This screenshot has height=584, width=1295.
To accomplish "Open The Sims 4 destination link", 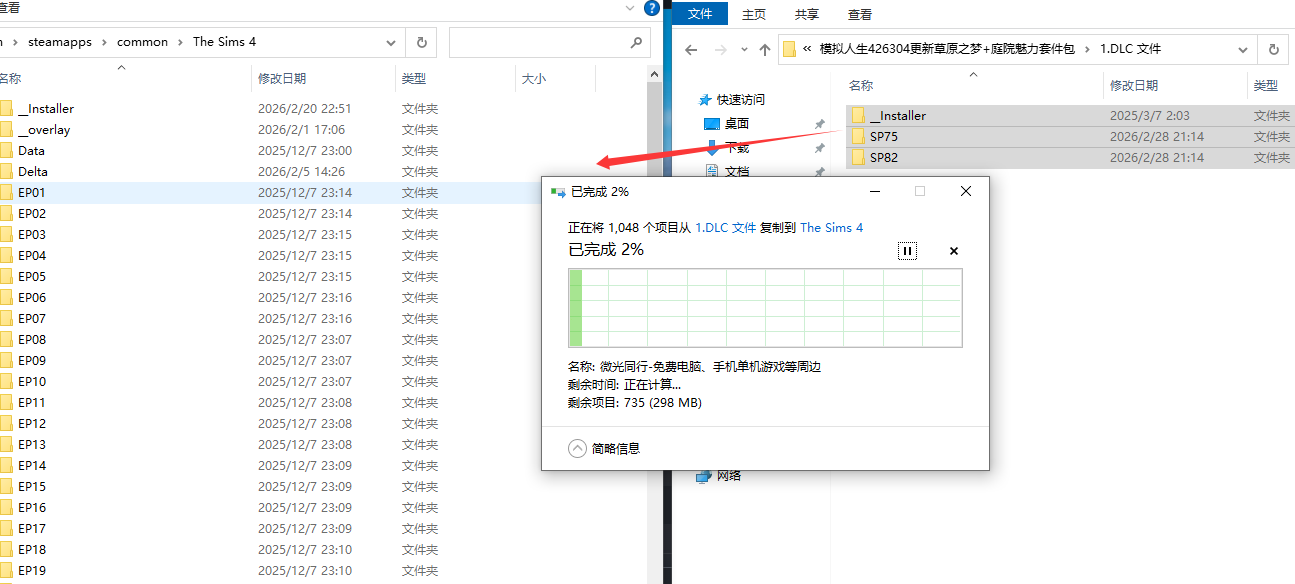I will pos(831,228).
